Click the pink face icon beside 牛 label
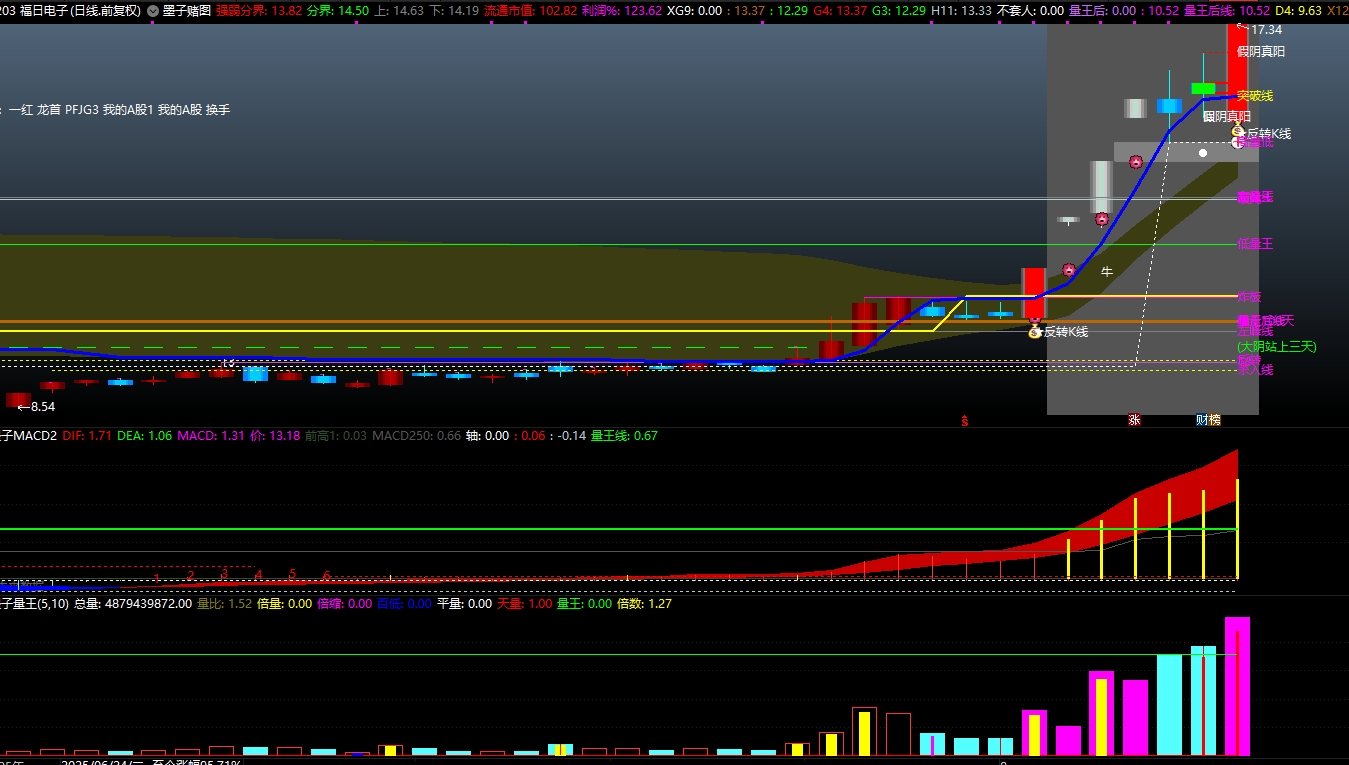The width and height of the screenshot is (1349, 765). (x=1068, y=270)
